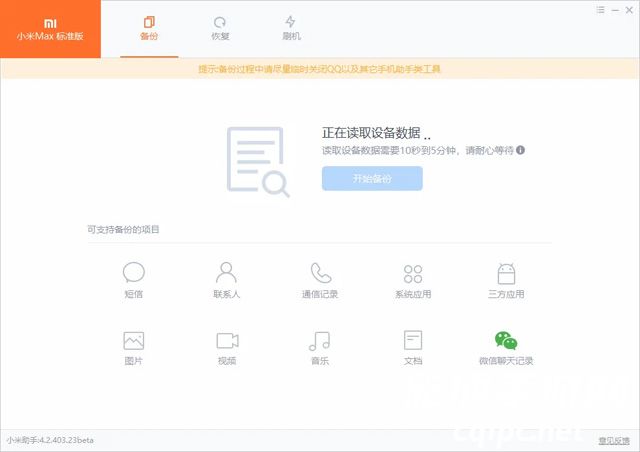This screenshot has width=640, height=452.
Task: Select the 联系人 contacts icon
Action: coord(226,273)
